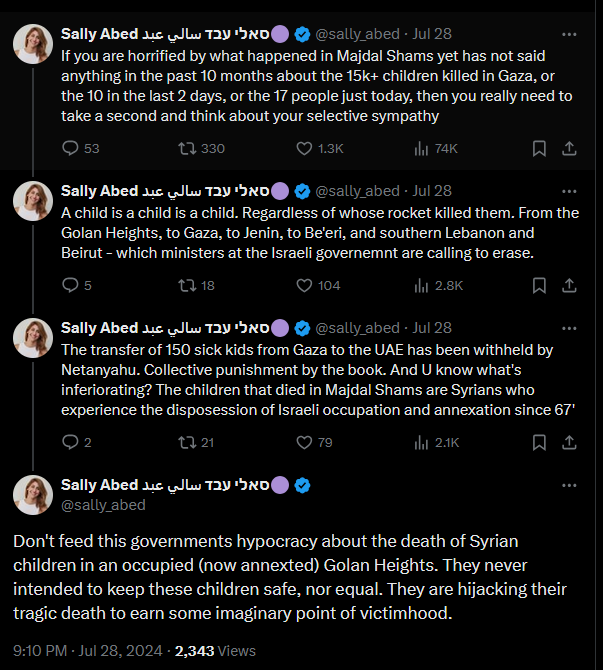The width and height of the screenshot is (603, 670).
Task: Like the tweet with 1.3K likes
Action: (307, 148)
